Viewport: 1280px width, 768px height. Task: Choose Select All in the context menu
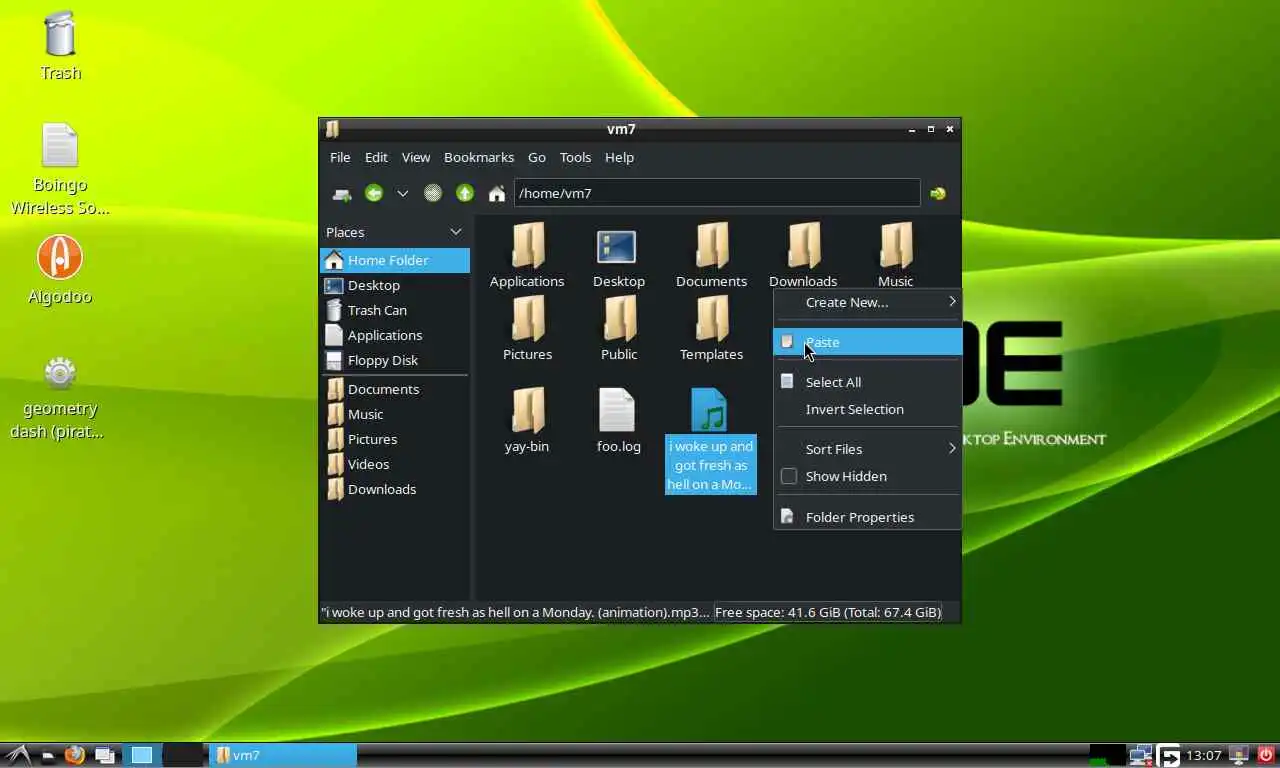867,382
